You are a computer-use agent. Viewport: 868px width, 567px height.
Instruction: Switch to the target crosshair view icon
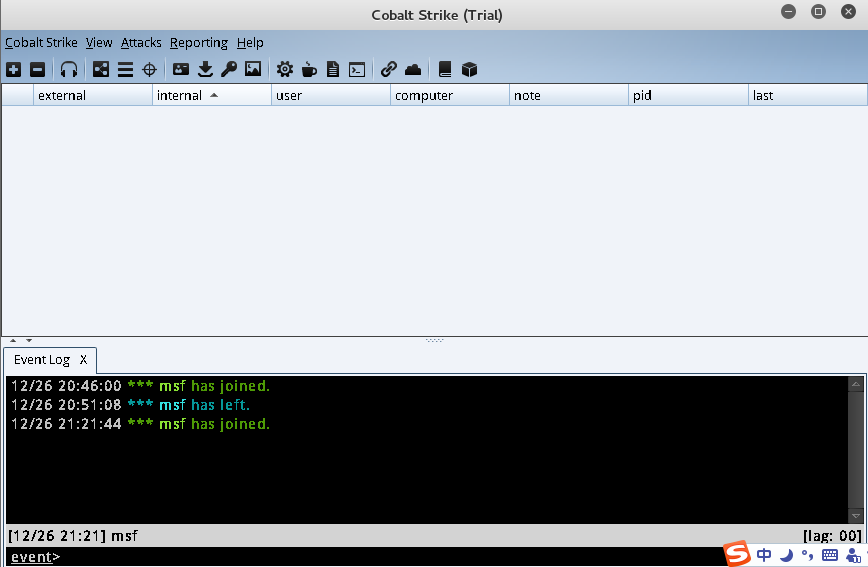[149, 69]
